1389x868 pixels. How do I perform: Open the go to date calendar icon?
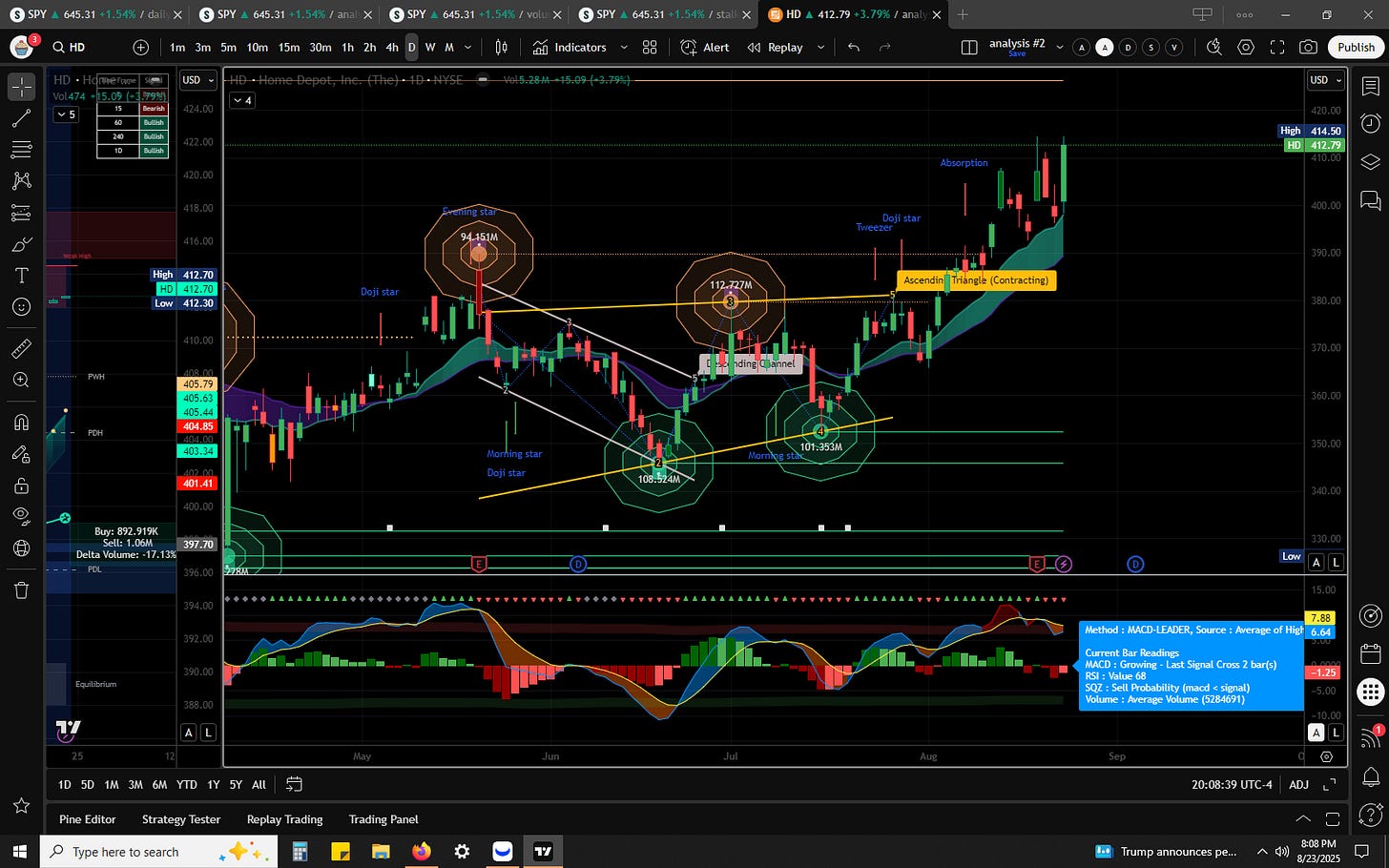tap(294, 784)
